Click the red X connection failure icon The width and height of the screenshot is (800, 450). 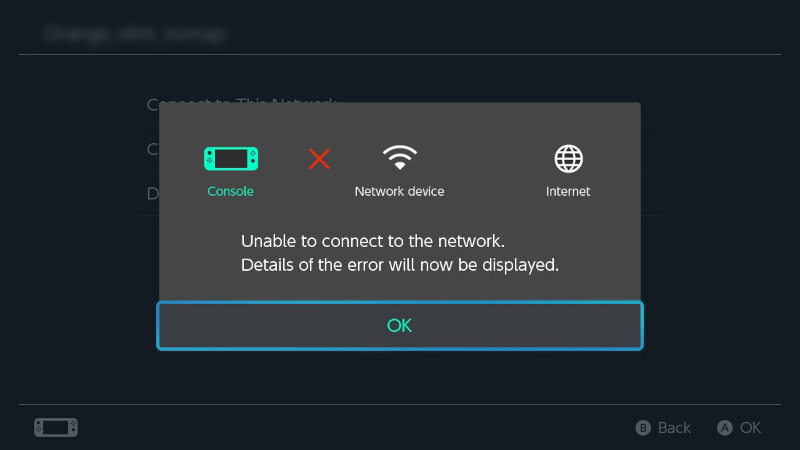[x=319, y=159]
